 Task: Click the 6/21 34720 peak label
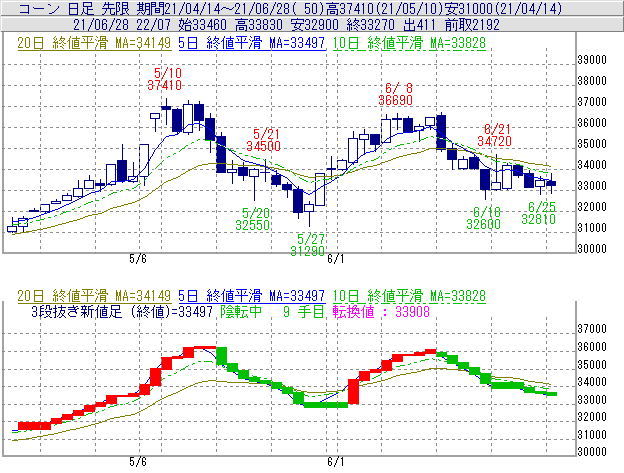pyautogui.click(x=494, y=135)
